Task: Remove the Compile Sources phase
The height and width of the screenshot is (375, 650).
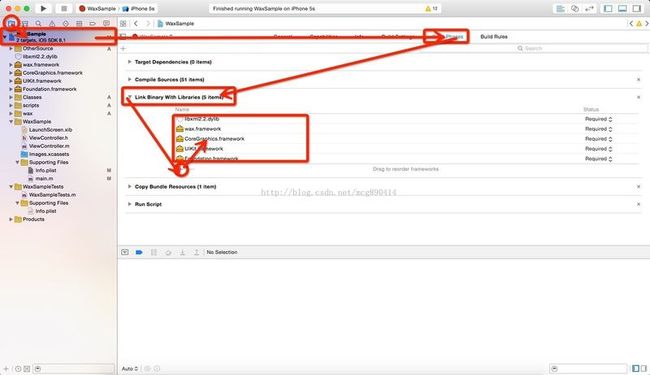Action: tap(638, 79)
